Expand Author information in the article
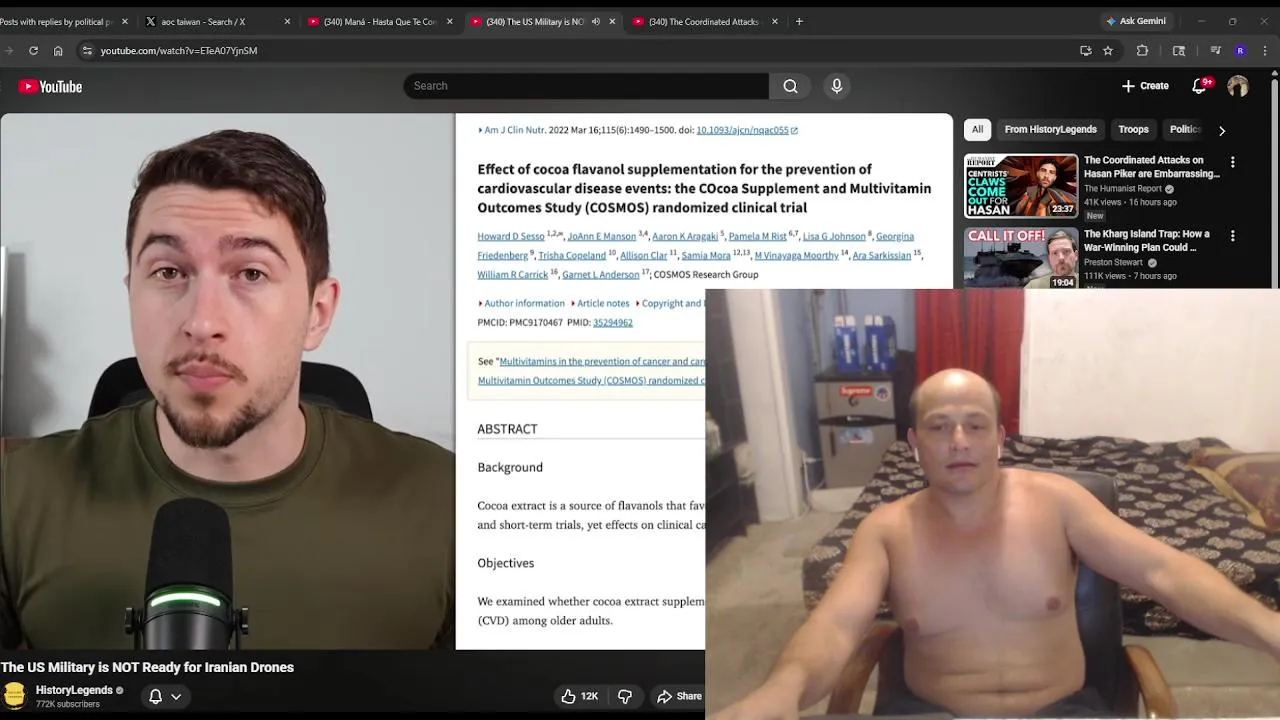This screenshot has width=1280, height=720. [x=521, y=303]
